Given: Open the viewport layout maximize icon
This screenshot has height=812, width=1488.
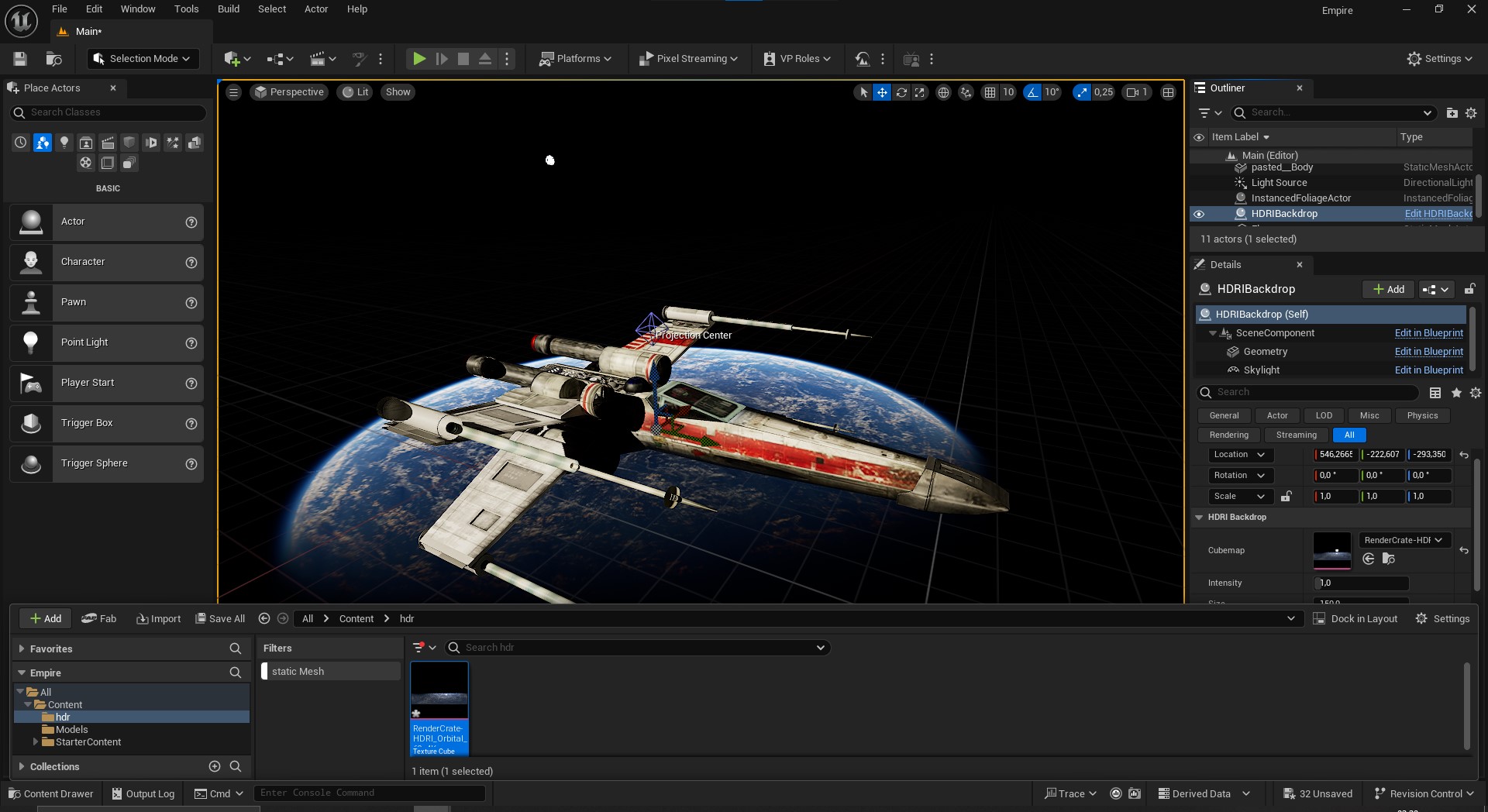Looking at the screenshot, I should pyautogui.click(x=1168, y=92).
